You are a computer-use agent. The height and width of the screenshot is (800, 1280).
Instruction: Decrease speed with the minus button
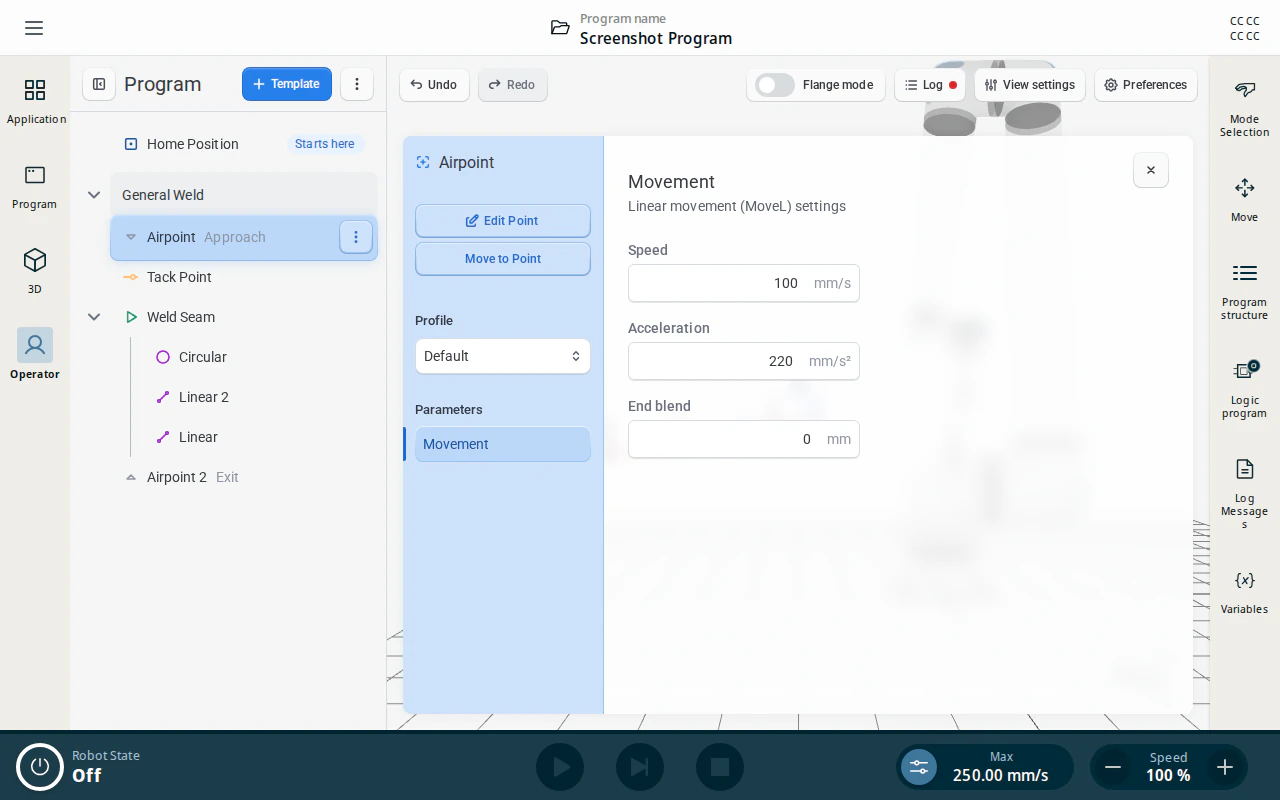tap(1113, 767)
